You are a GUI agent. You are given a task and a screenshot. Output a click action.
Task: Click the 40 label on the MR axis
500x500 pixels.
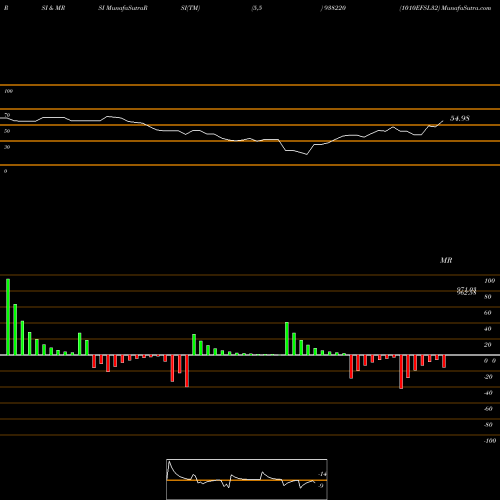(x=488, y=329)
